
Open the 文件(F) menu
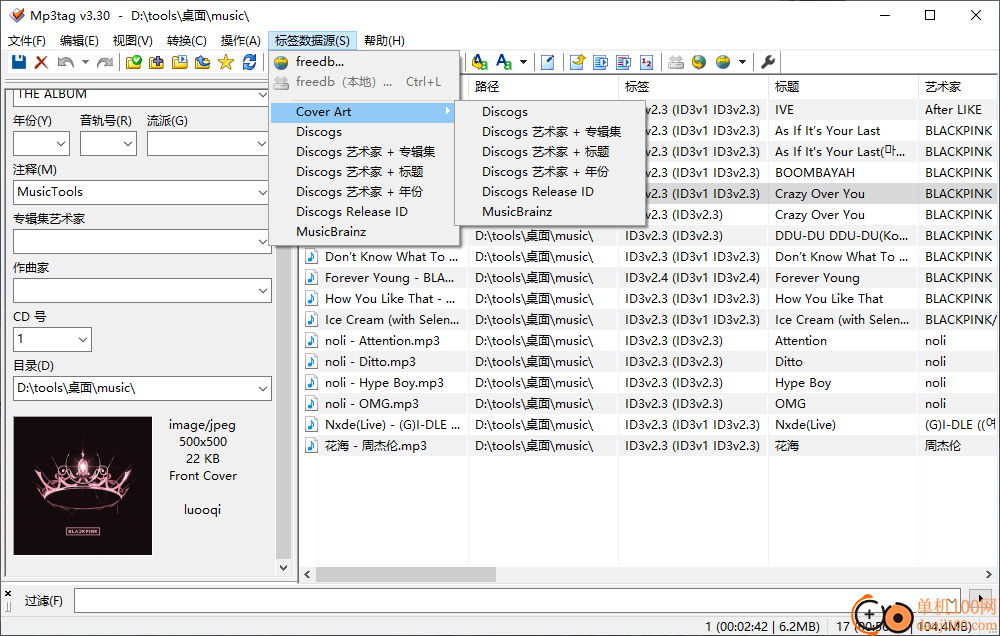[27, 41]
